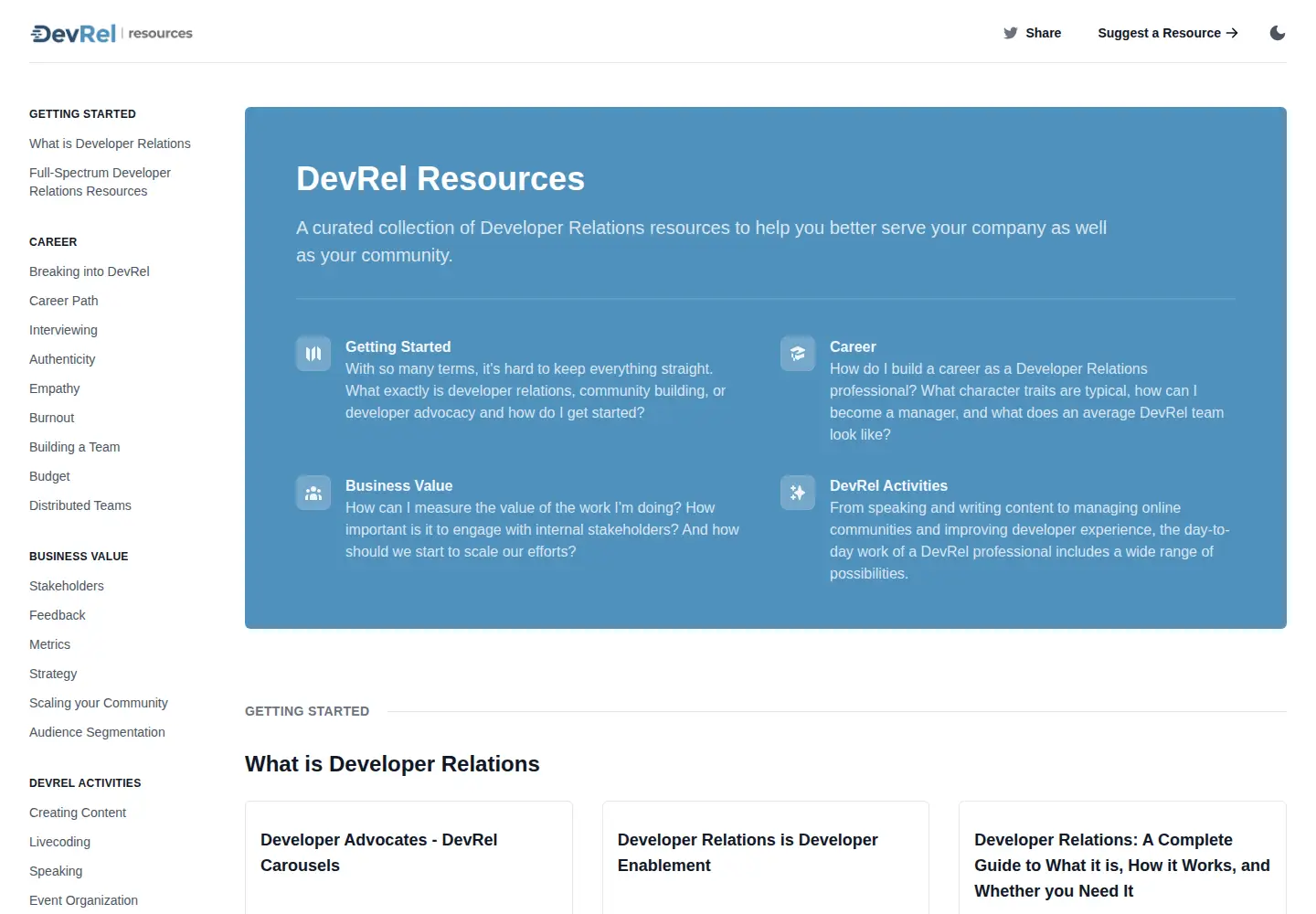Image resolution: width=1316 pixels, height=914 pixels.
Task: Click the Twitter bird share icon
Action: (1010, 33)
